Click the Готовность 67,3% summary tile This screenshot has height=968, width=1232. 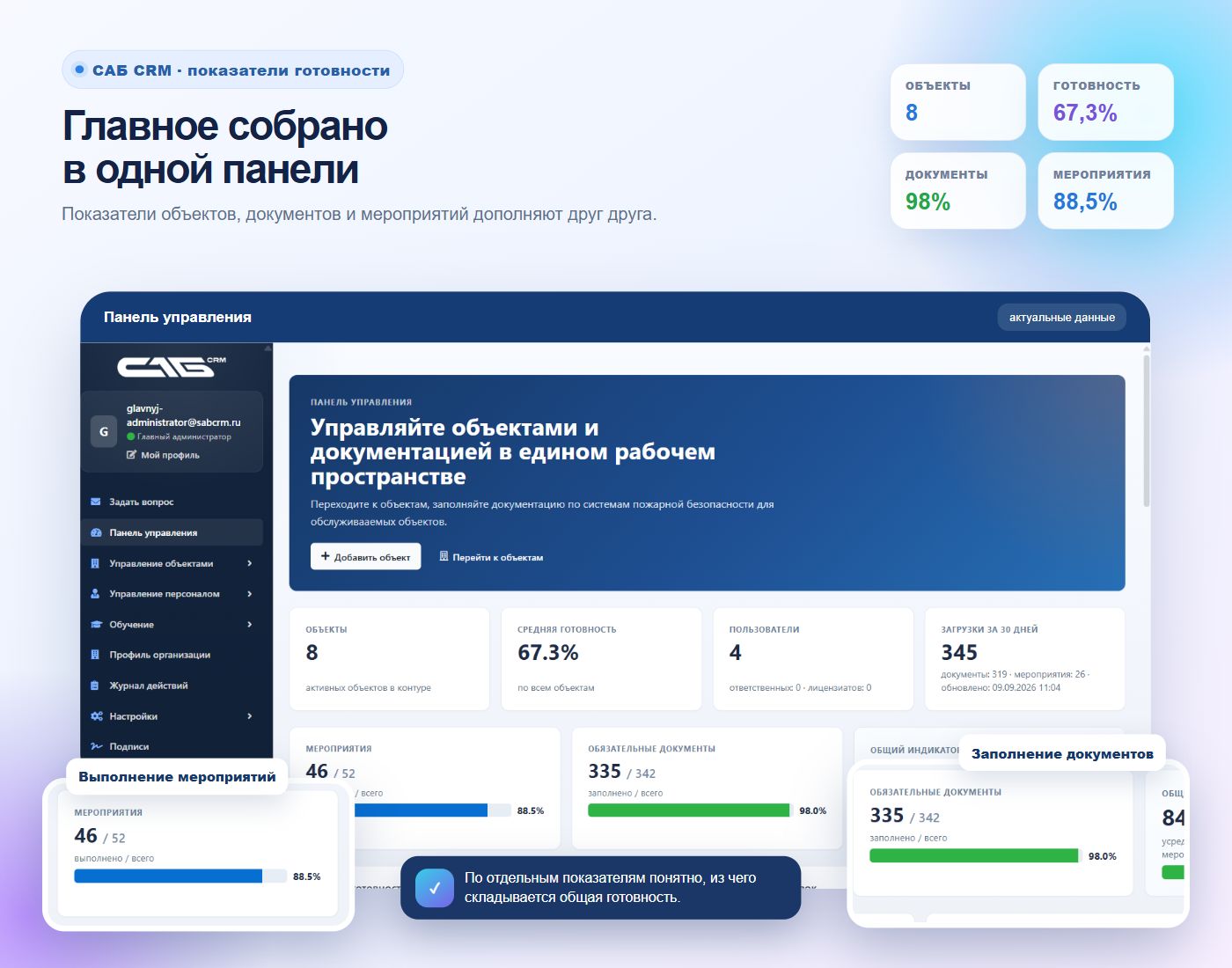pos(1105,102)
